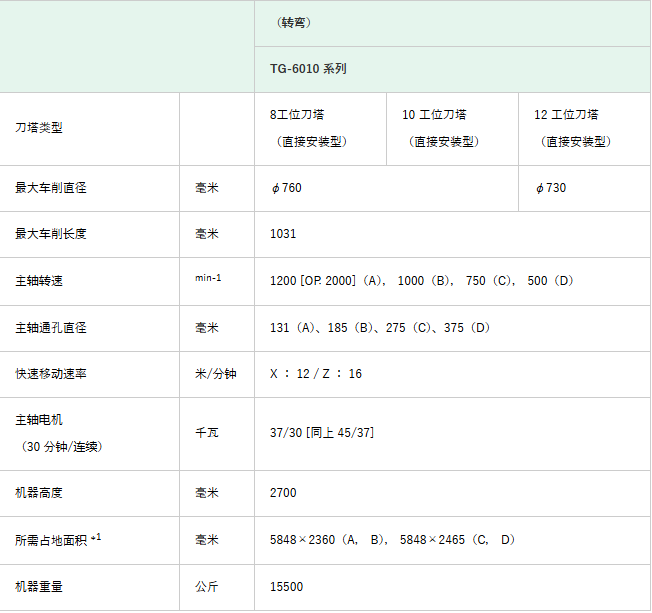This screenshot has width=652, height=613.
Task: Select the X：12 / Z：16 rapid rate value
Action: coord(316,374)
